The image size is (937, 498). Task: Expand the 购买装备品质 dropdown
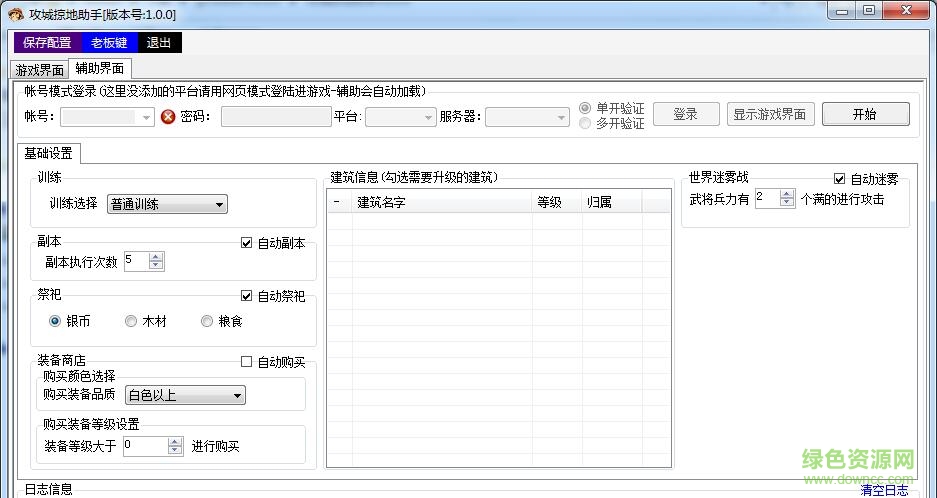pos(185,396)
